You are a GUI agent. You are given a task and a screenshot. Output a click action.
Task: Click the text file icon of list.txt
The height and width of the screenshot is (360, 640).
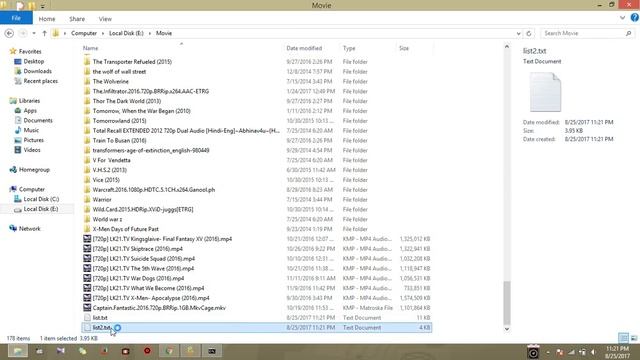[x=87, y=318]
